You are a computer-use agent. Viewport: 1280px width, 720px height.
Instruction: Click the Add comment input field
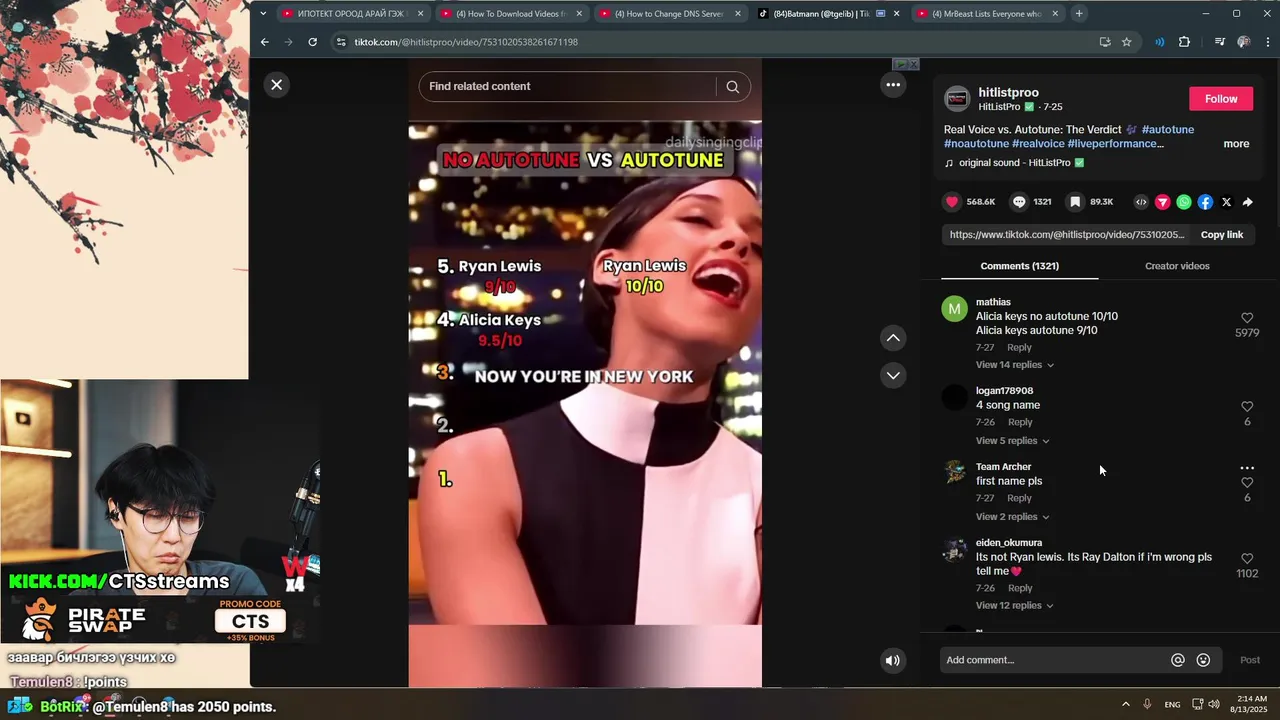click(x=1055, y=660)
